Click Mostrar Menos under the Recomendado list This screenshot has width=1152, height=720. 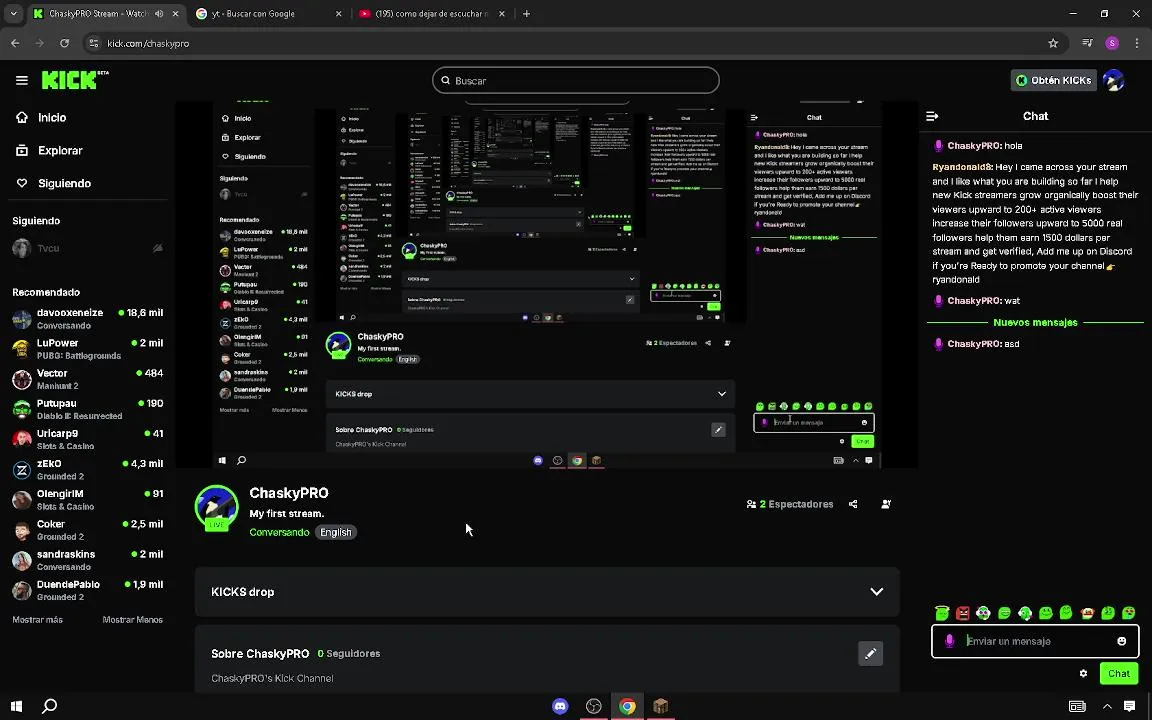pyautogui.click(x=132, y=619)
